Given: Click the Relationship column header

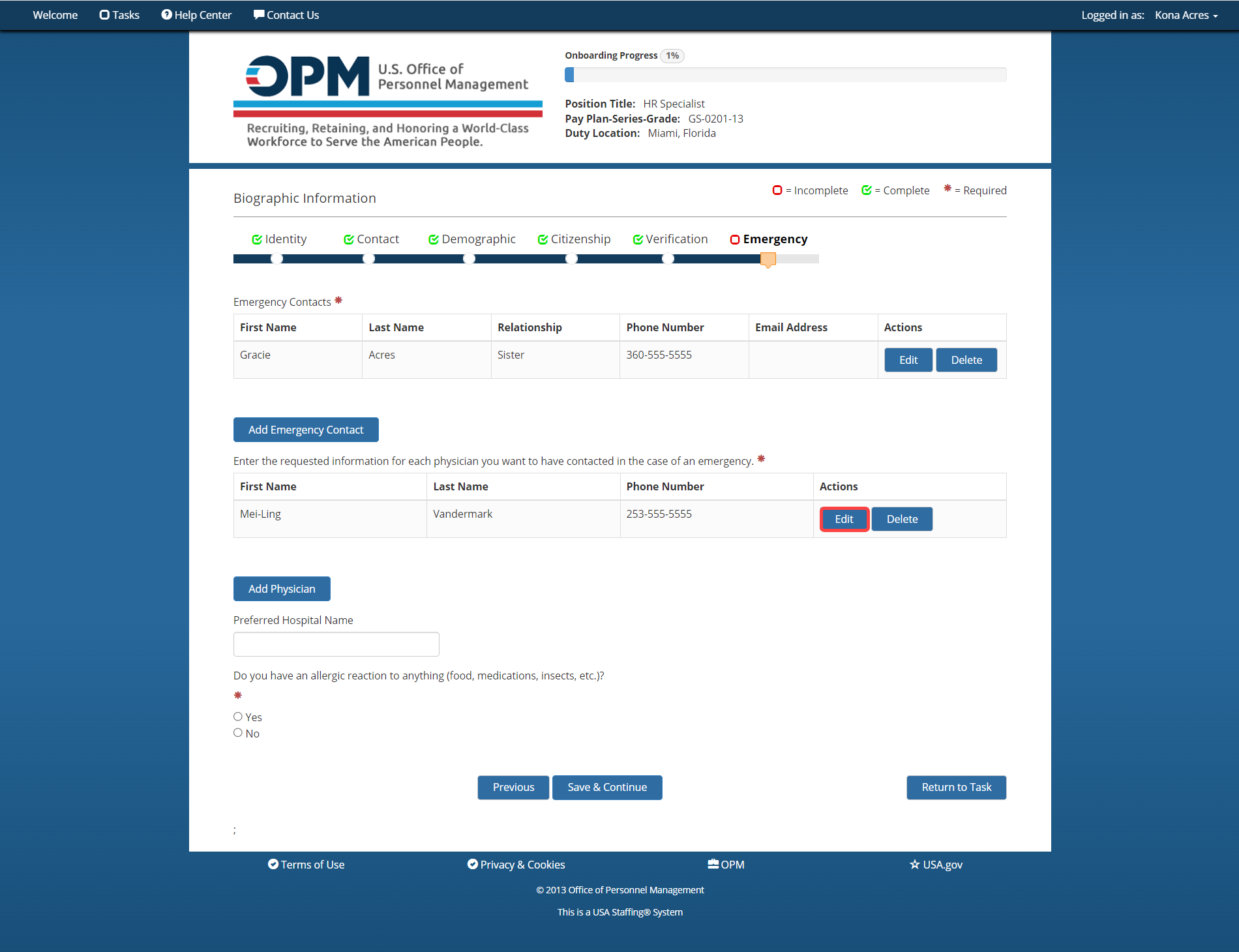Looking at the screenshot, I should [556, 327].
